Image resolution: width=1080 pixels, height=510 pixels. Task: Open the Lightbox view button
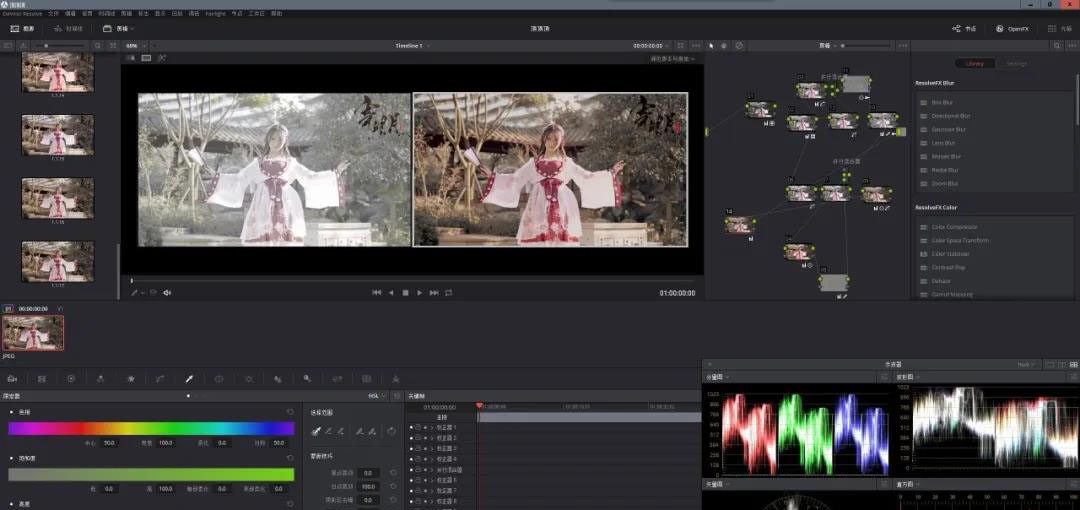(x=1060, y=29)
